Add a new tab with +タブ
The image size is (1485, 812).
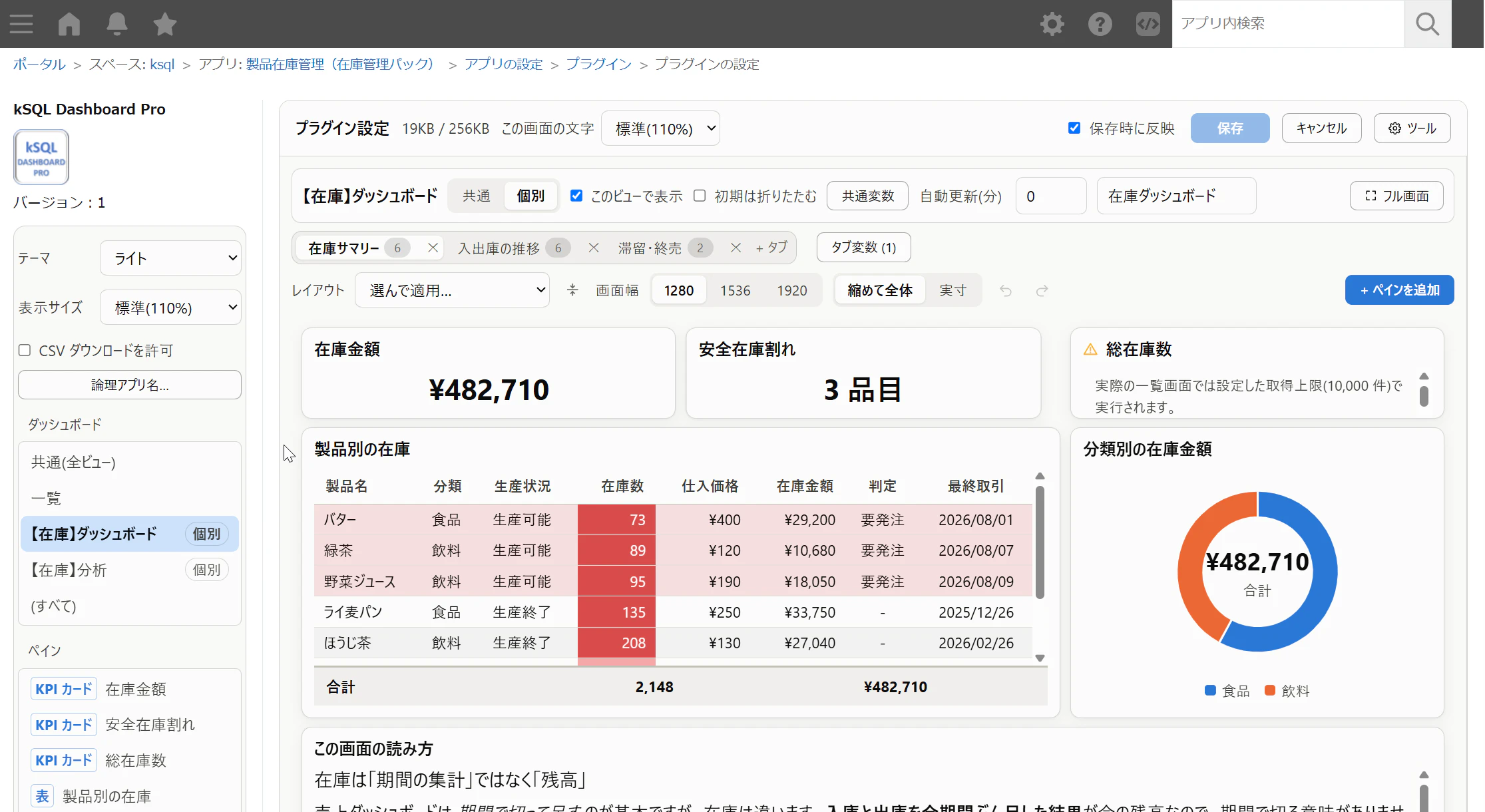tap(771, 248)
